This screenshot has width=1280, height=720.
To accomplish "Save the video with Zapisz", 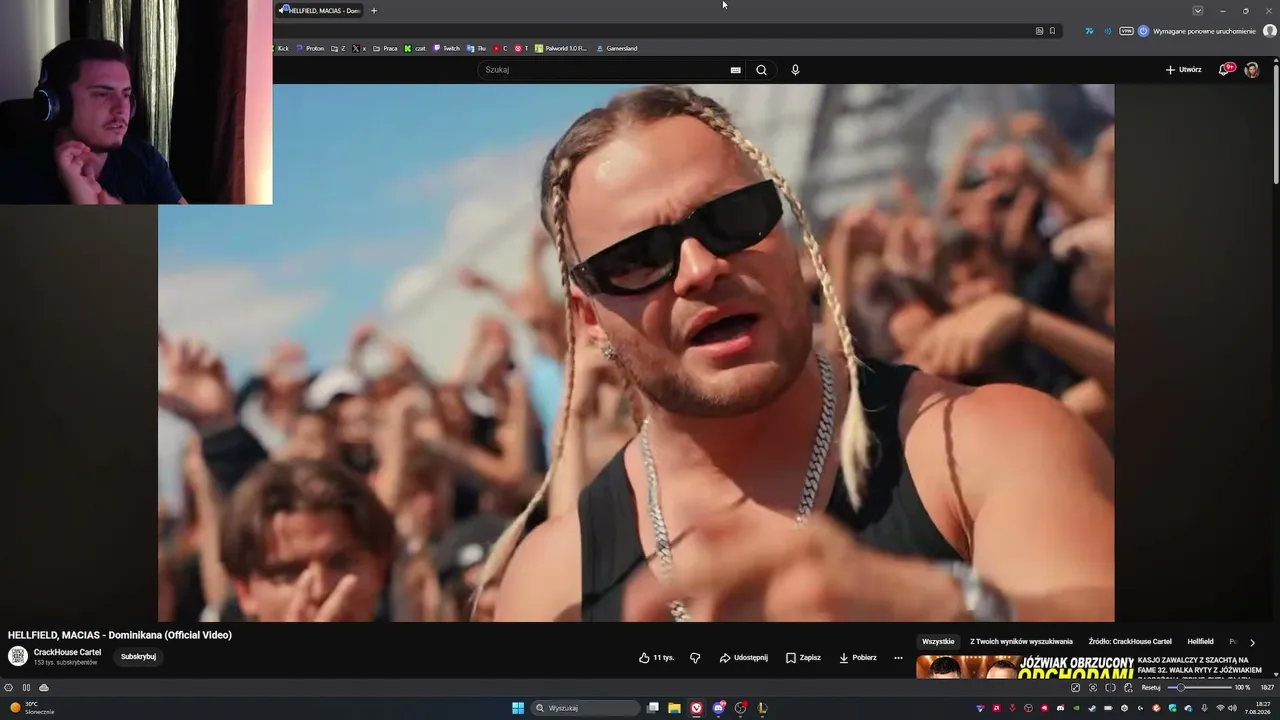I will pos(803,658).
